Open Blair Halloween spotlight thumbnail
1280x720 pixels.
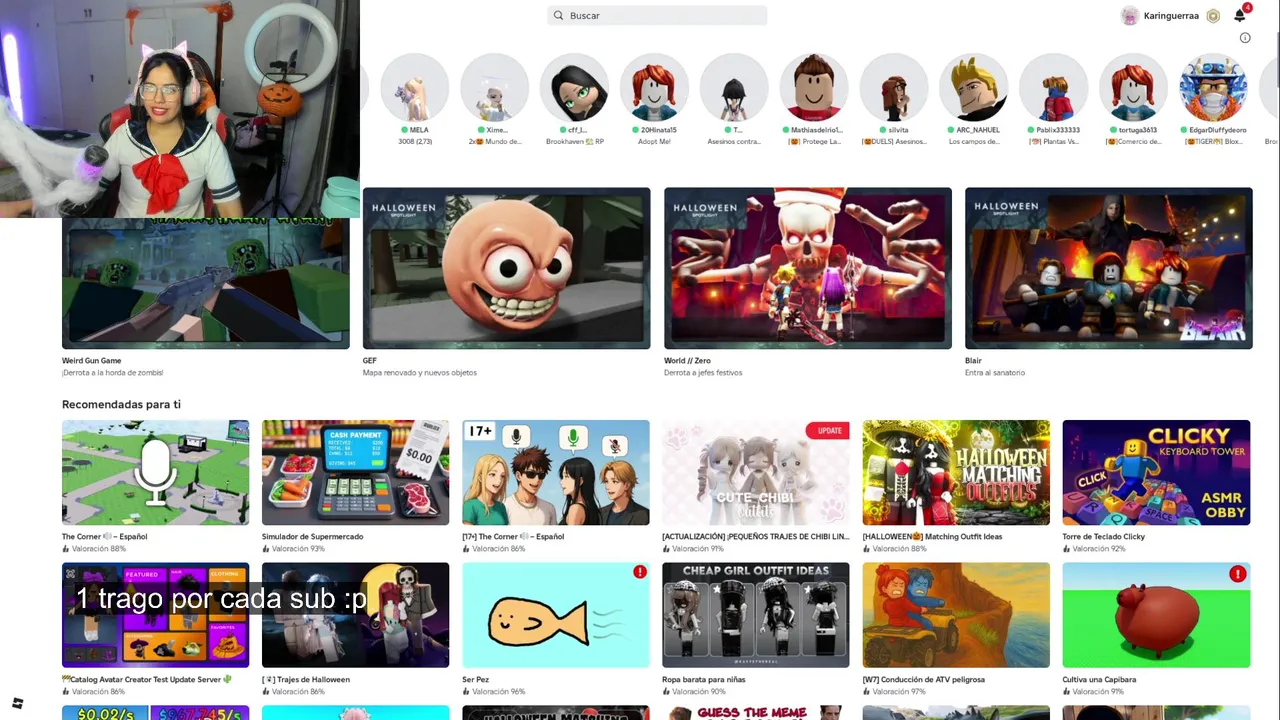(x=1108, y=268)
